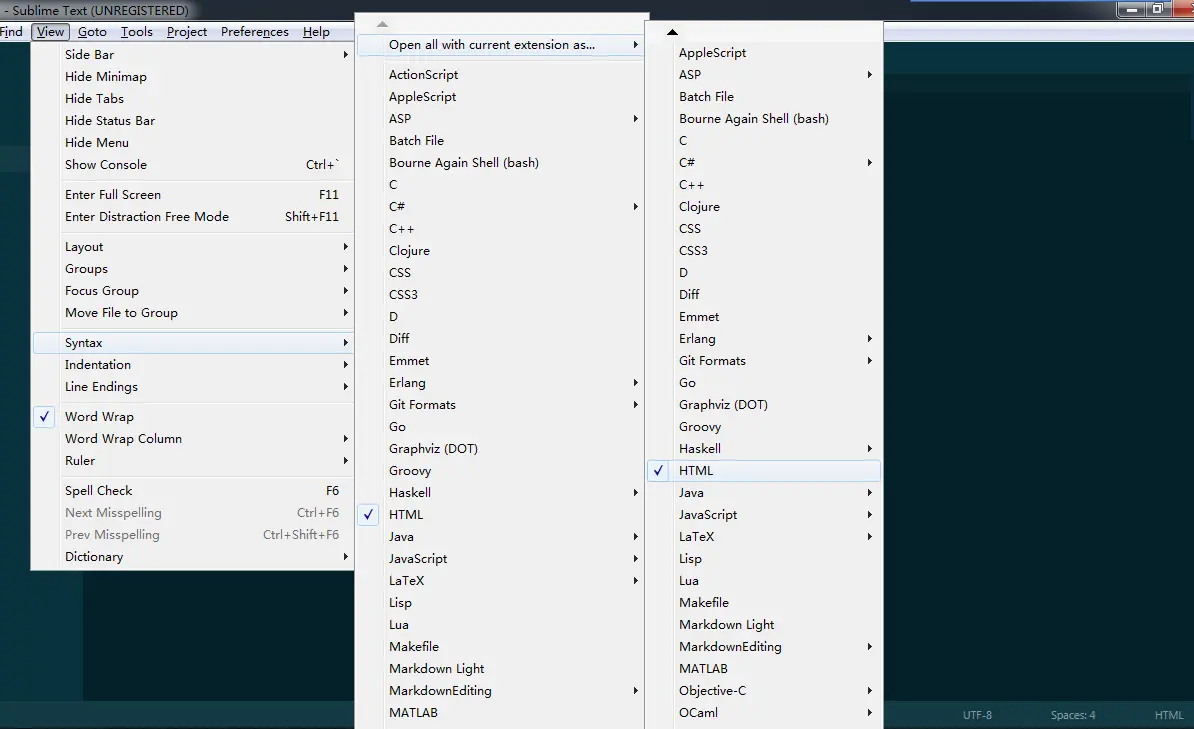Open the Syntax submenu entry

(x=193, y=344)
